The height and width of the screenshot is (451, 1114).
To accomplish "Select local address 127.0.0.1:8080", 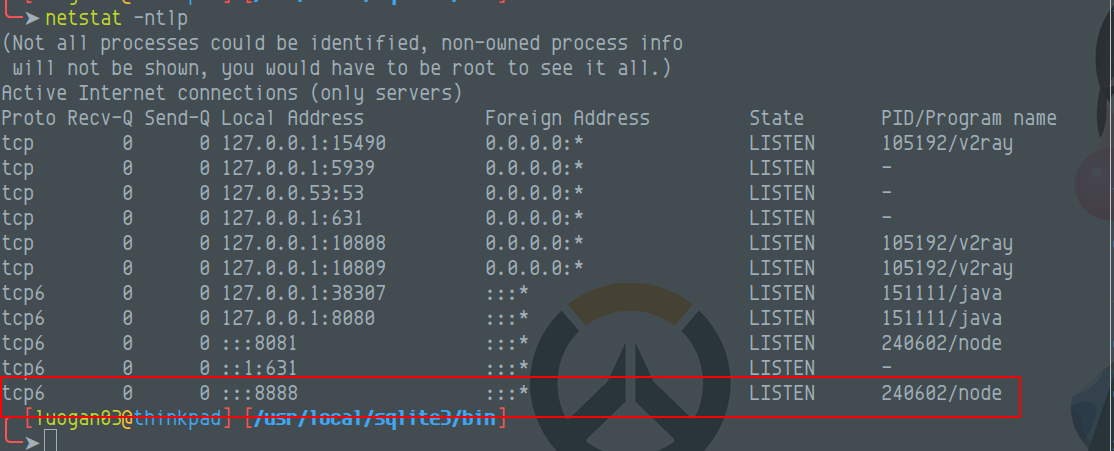I will [298, 318].
